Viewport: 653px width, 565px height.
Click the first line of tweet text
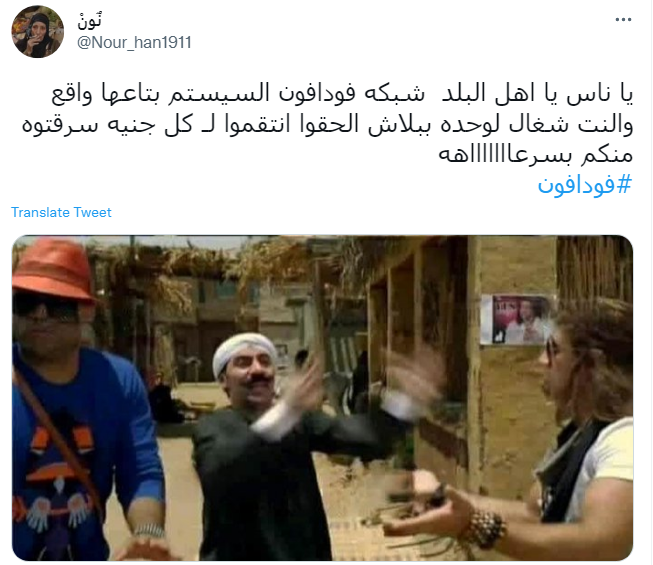click(x=342, y=94)
